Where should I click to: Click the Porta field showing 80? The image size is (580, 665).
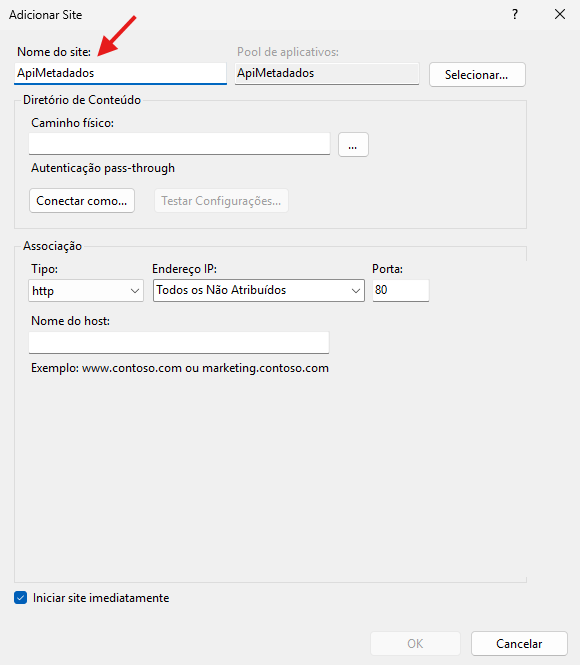point(401,291)
